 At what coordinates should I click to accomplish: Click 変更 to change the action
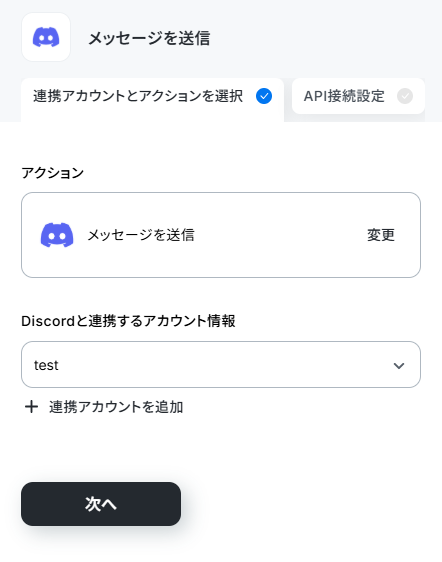coord(381,235)
